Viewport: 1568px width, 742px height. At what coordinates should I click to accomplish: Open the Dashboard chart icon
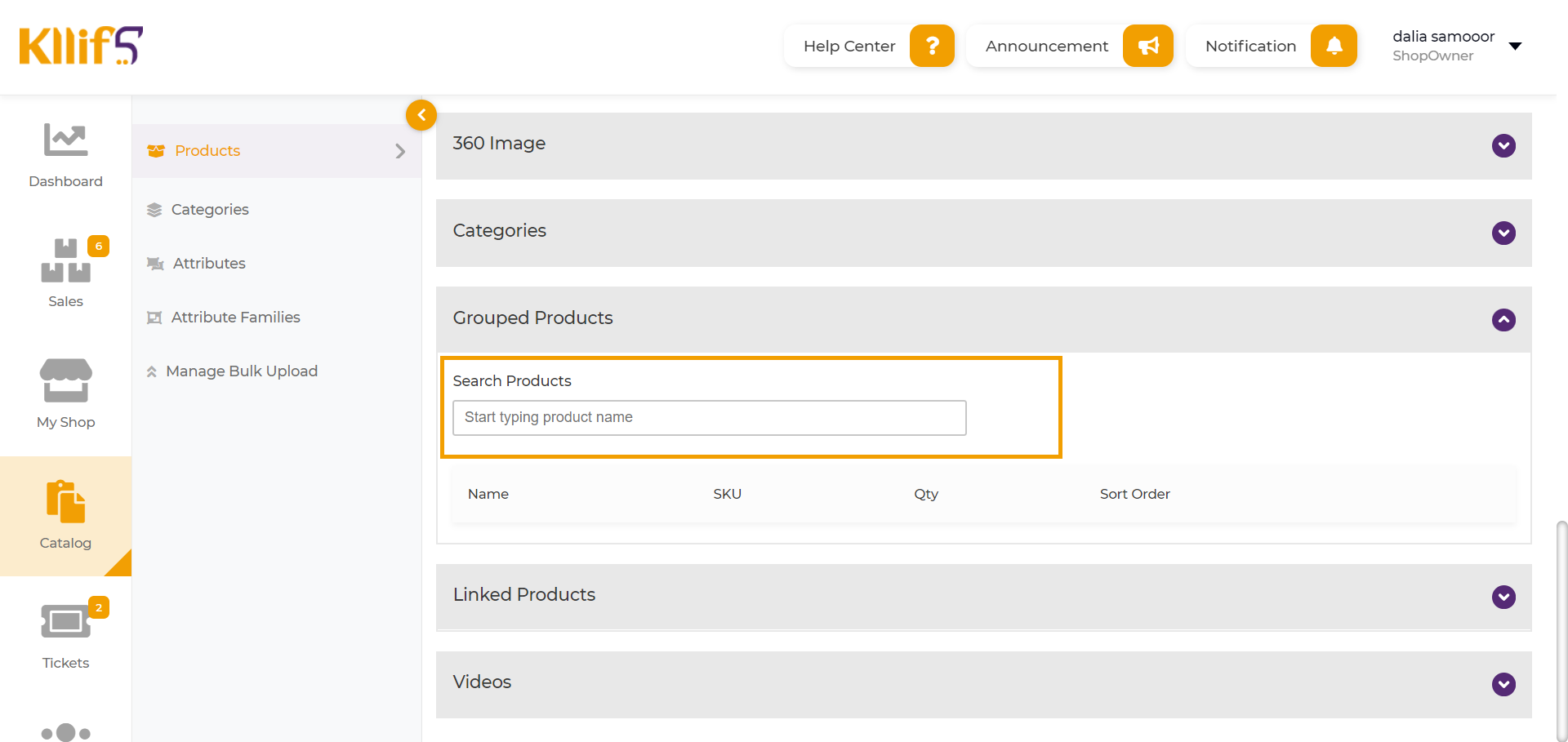65,140
